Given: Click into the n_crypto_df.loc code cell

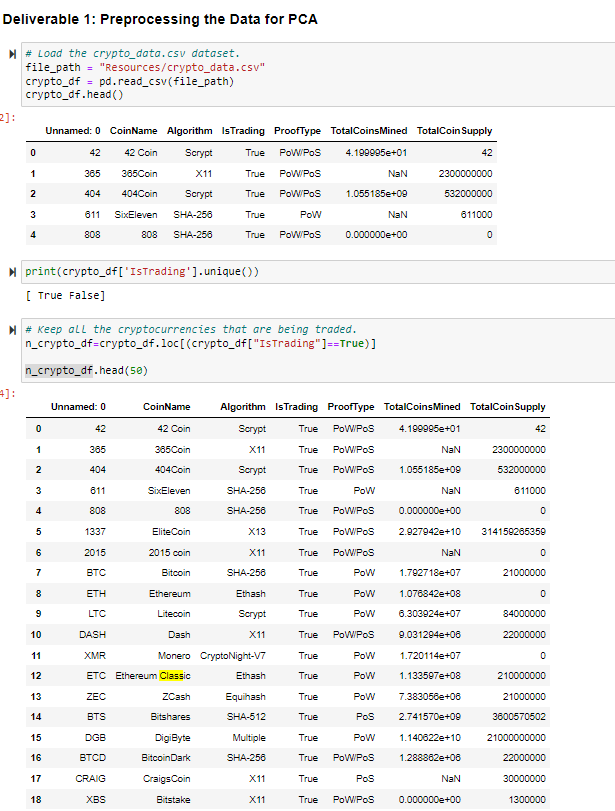Looking at the screenshot, I should pos(318,350).
